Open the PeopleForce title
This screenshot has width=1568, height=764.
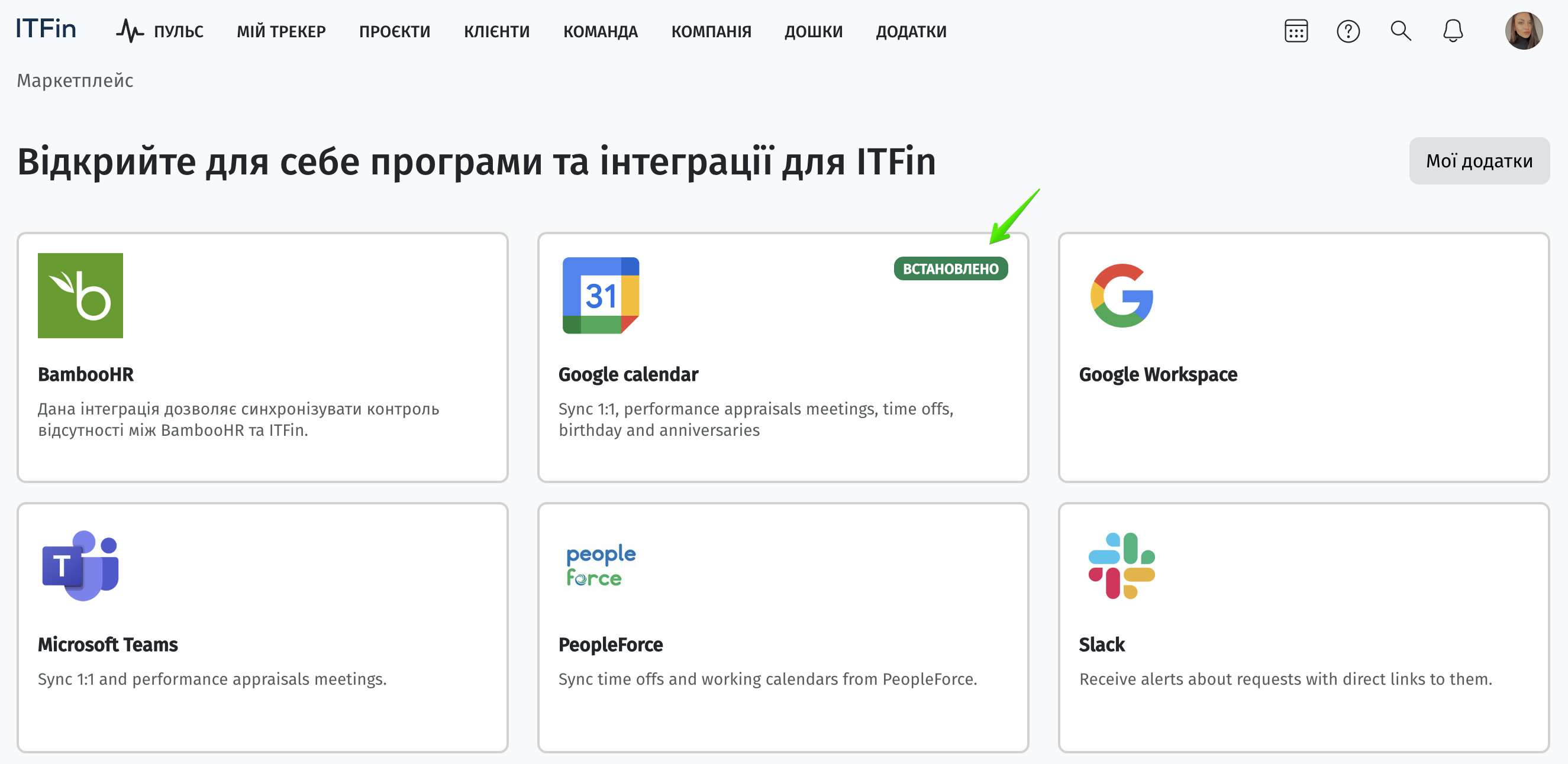click(611, 644)
